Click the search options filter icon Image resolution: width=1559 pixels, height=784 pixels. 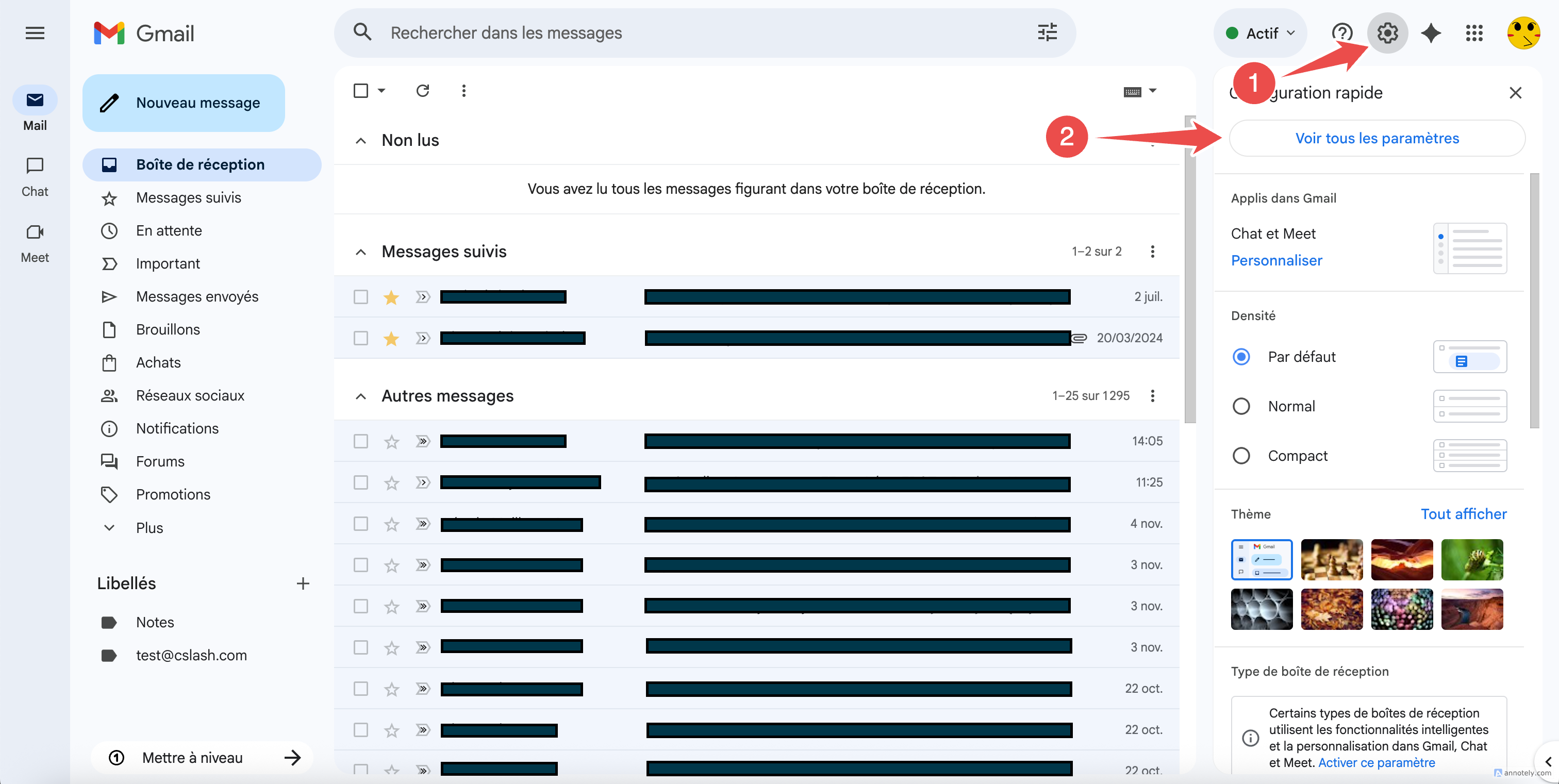point(1047,32)
